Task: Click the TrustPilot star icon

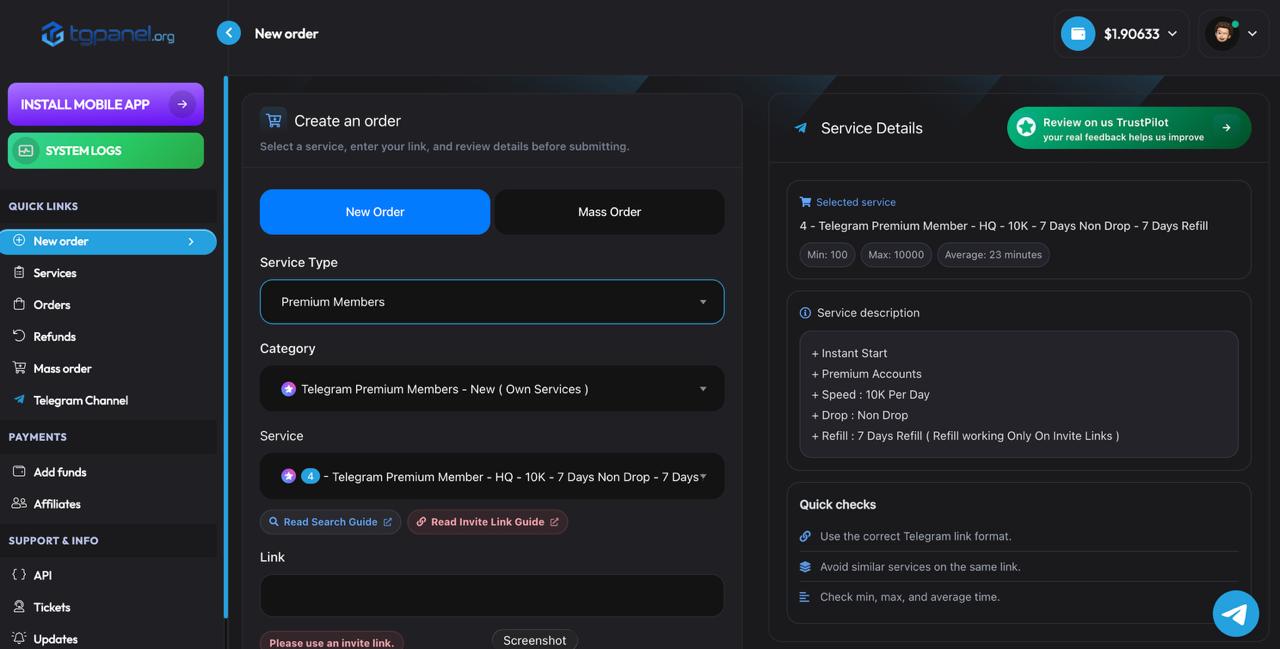Action: point(1026,128)
